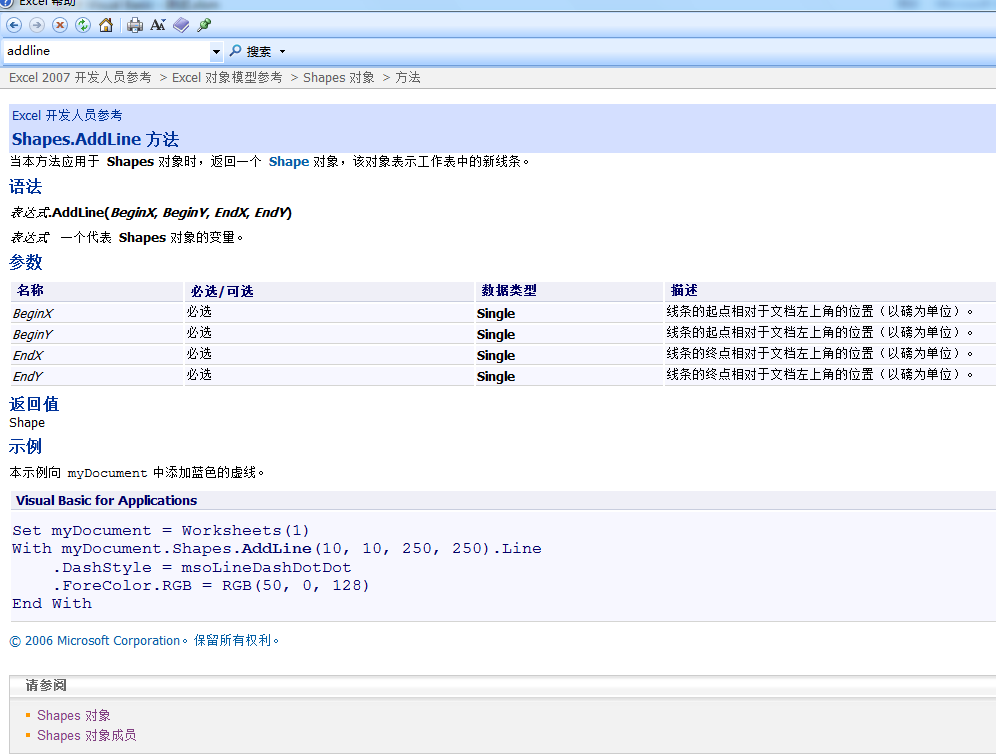Click the Print icon
996x755 pixels.
(x=135, y=25)
